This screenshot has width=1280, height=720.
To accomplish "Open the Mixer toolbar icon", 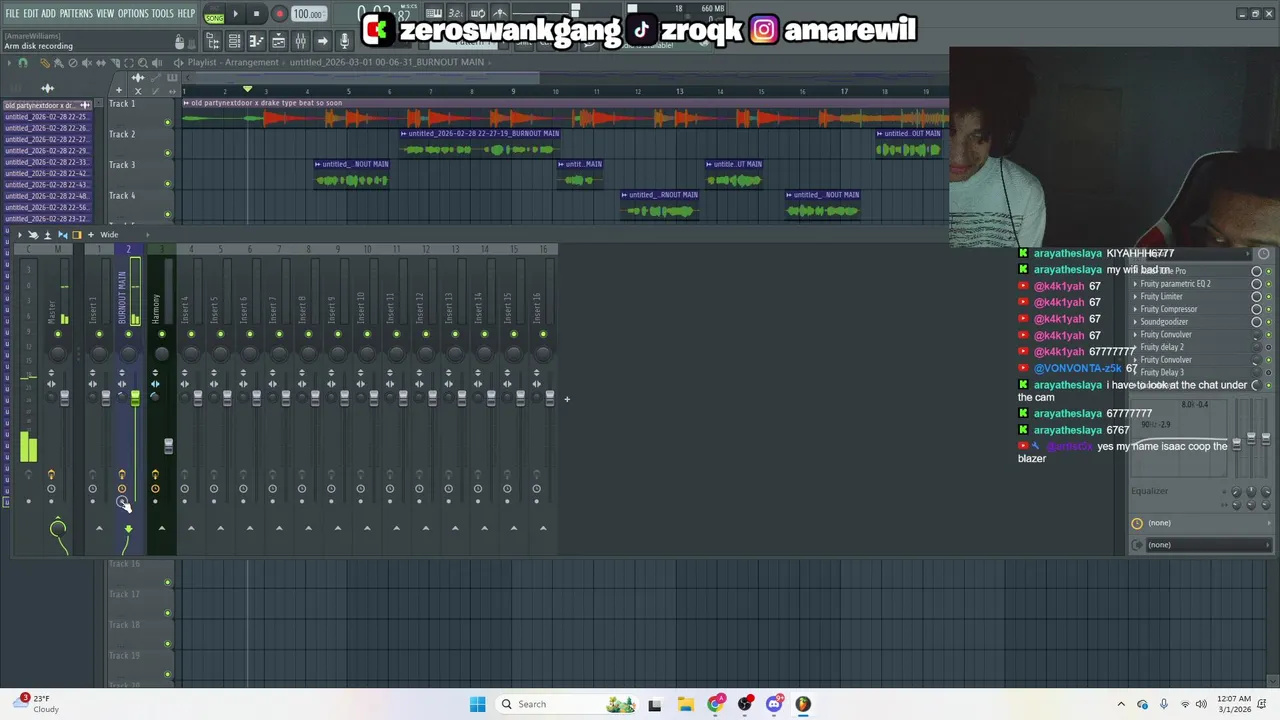I will (x=300, y=41).
